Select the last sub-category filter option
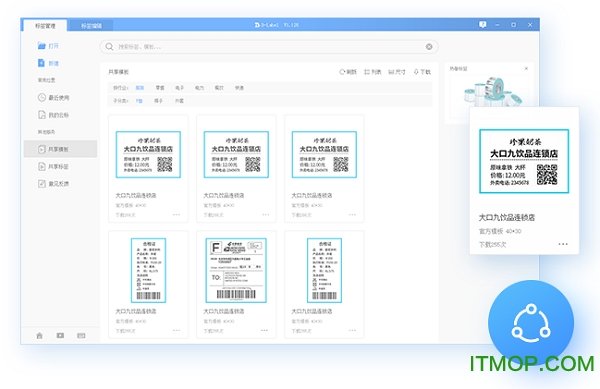The width and height of the screenshot is (600, 389). point(179,101)
